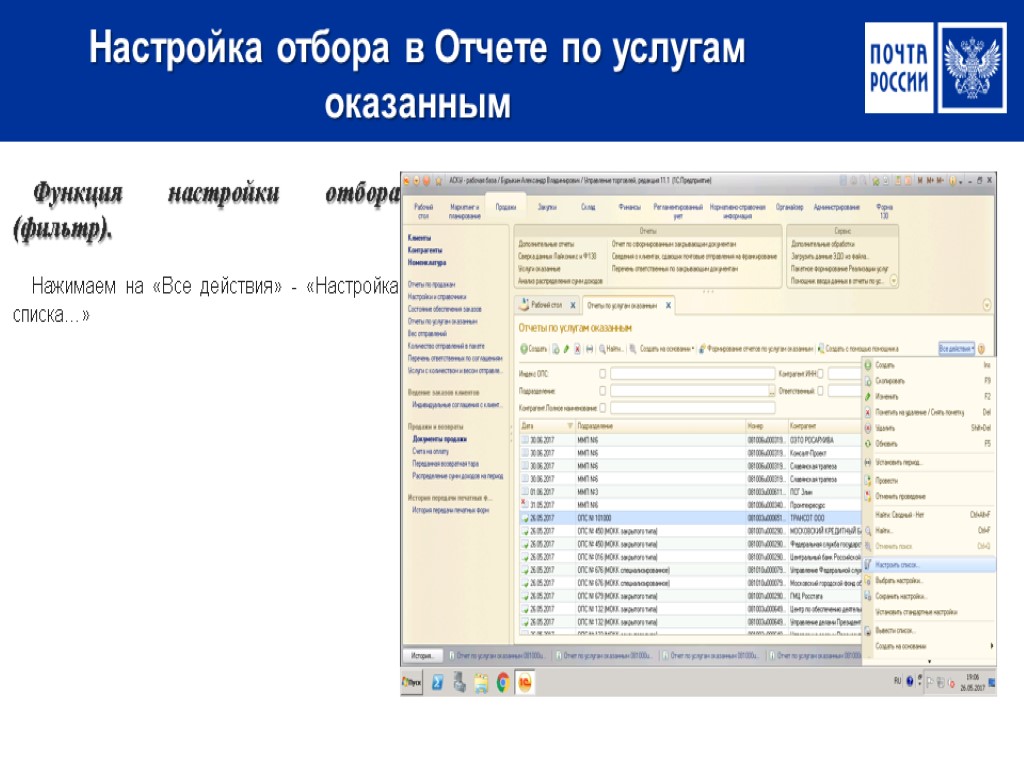Image resolution: width=1024 pixels, height=768 pixels.
Task: Click the green Создать toolbar button
Action: point(534,349)
